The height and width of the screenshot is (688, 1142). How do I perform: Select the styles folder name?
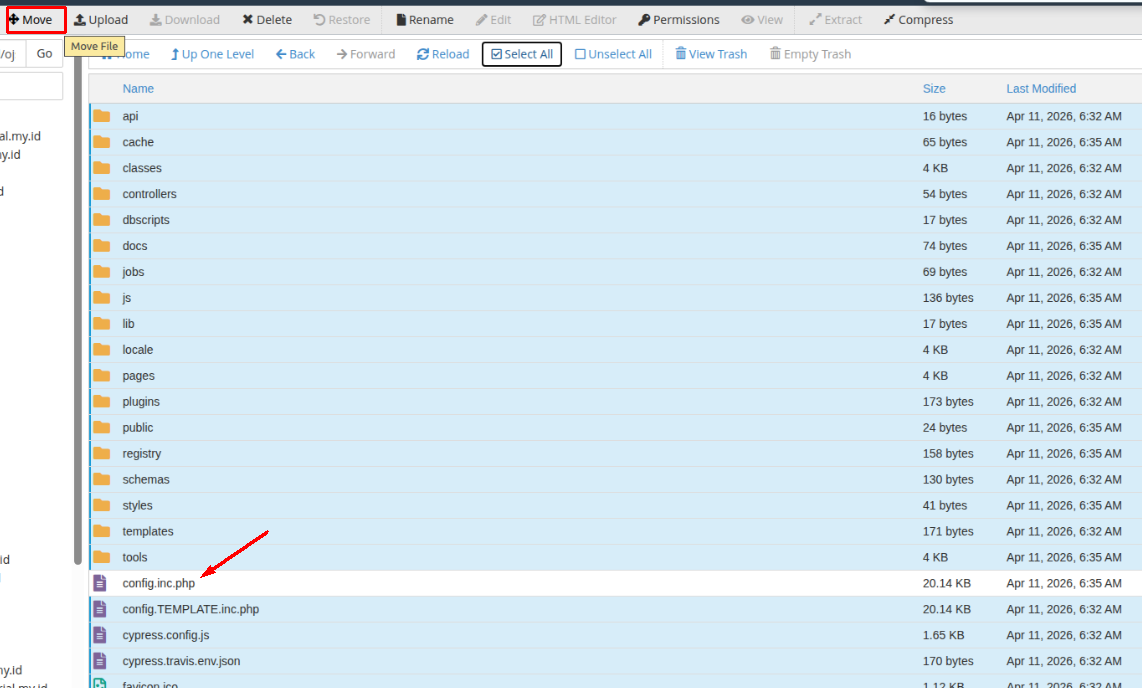click(x=137, y=505)
